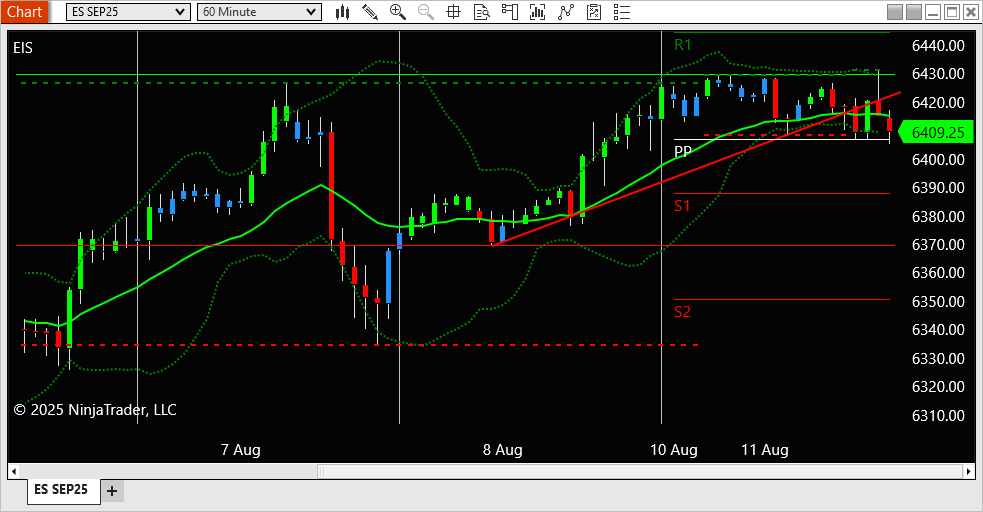The image size is (983, 512).
Task: Click the R1 pivot label
Action: pyautogui.click(x=683, y=44)
